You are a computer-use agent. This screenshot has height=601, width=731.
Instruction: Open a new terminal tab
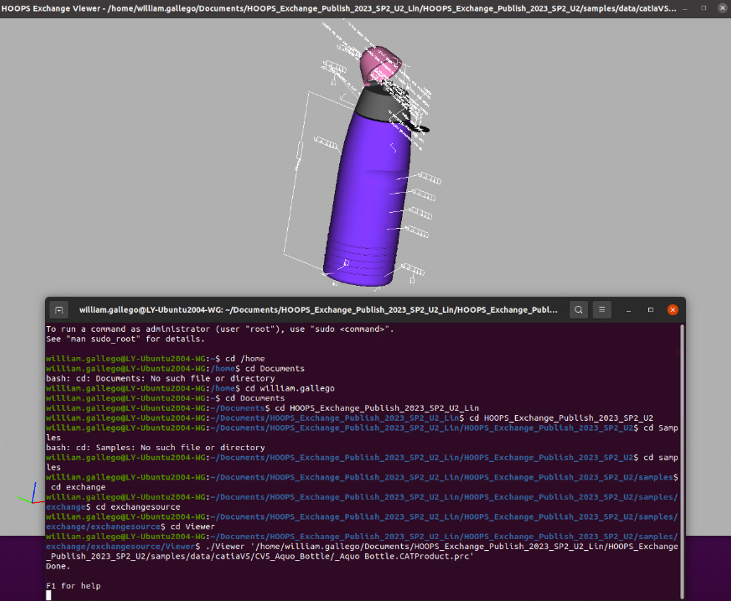pyautogui.click(x=59, y=310)
